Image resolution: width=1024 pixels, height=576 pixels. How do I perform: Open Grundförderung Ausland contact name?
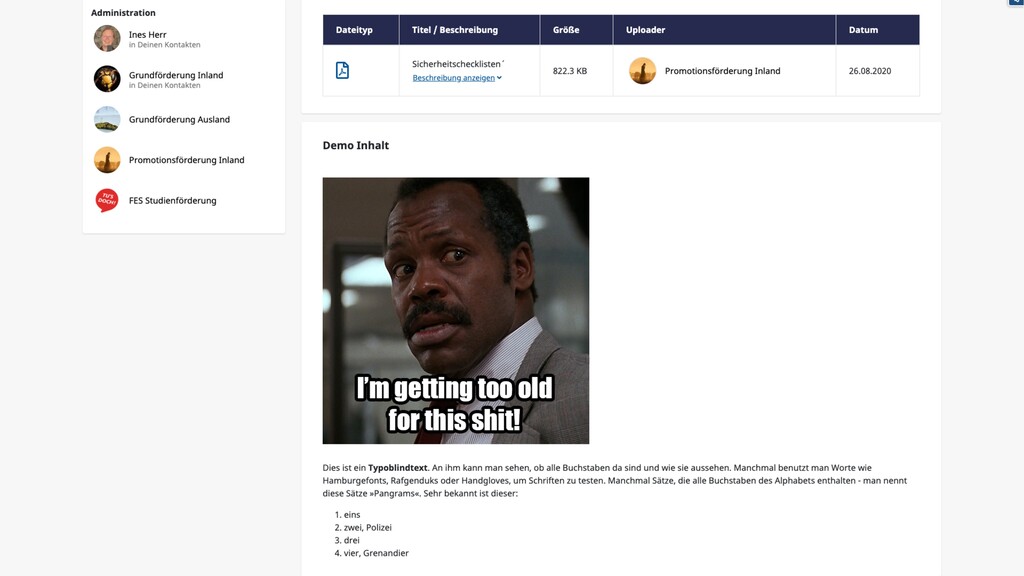coord(180,120)
